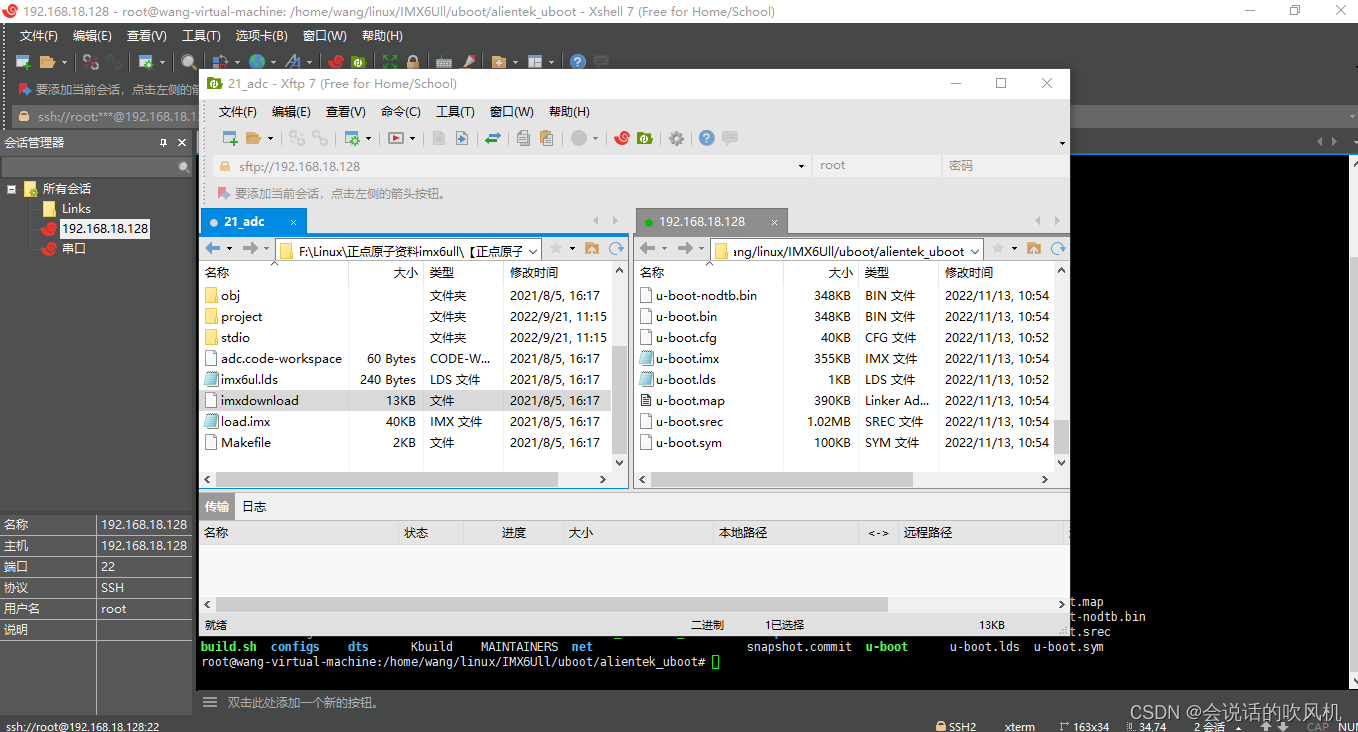This screenshot has width=1358, height=732.
Task: Open 文件(F) menu in Xftp
Action: pyautogui.click(x=238, y=111)
